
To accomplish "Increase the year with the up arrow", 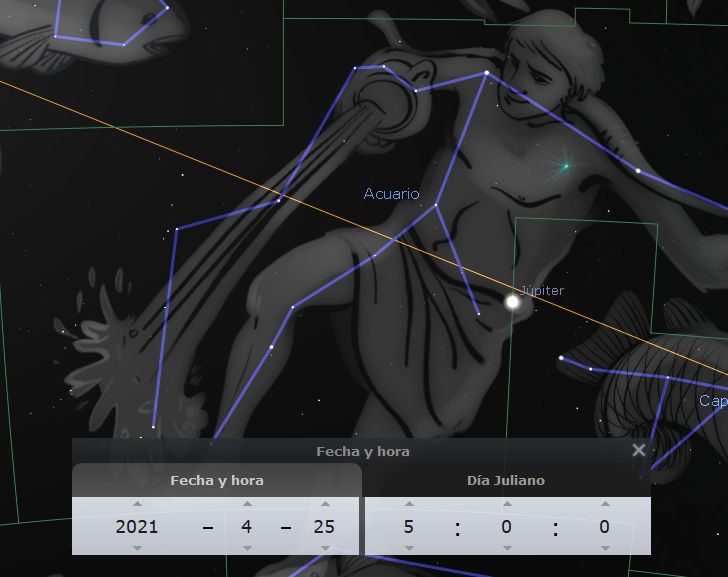I will point(137,503).
